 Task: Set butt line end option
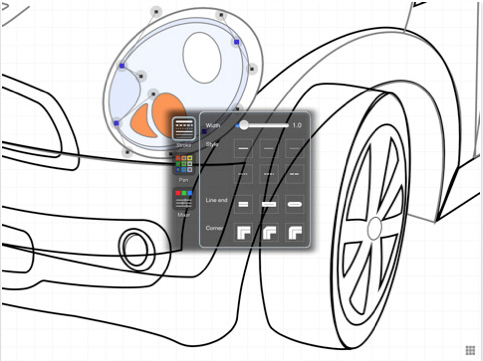pyautogui.click(x=243, y=204)
